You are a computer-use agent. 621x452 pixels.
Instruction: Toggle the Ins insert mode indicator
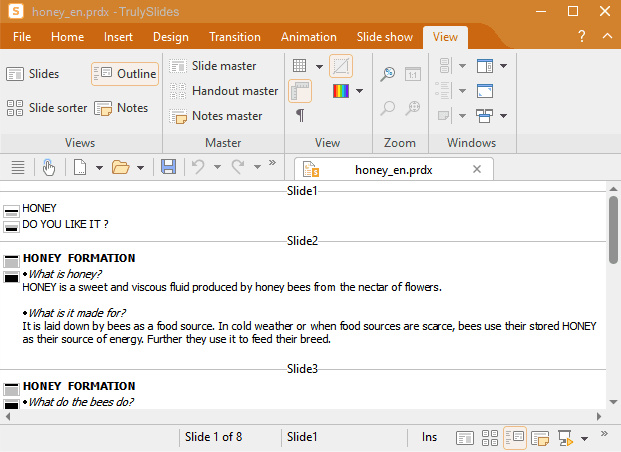[430, 437]
